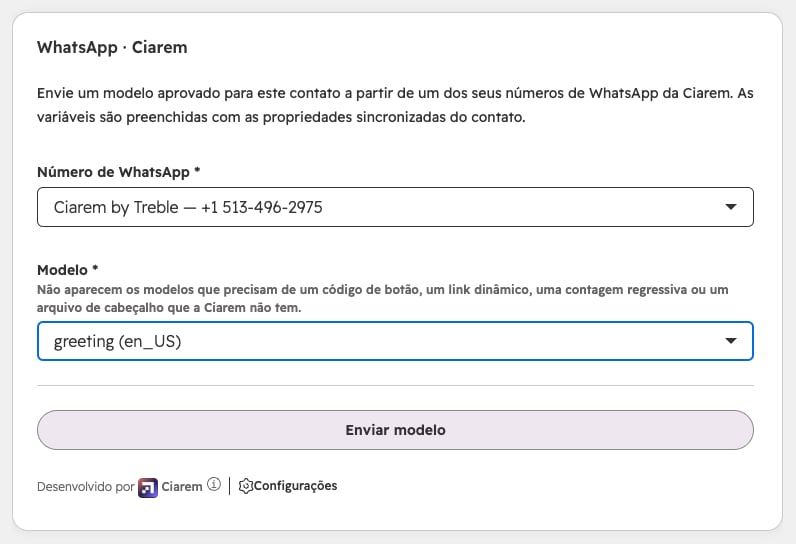
Task: Click the Ciarem developer name link
Action: tap(182, 487)
